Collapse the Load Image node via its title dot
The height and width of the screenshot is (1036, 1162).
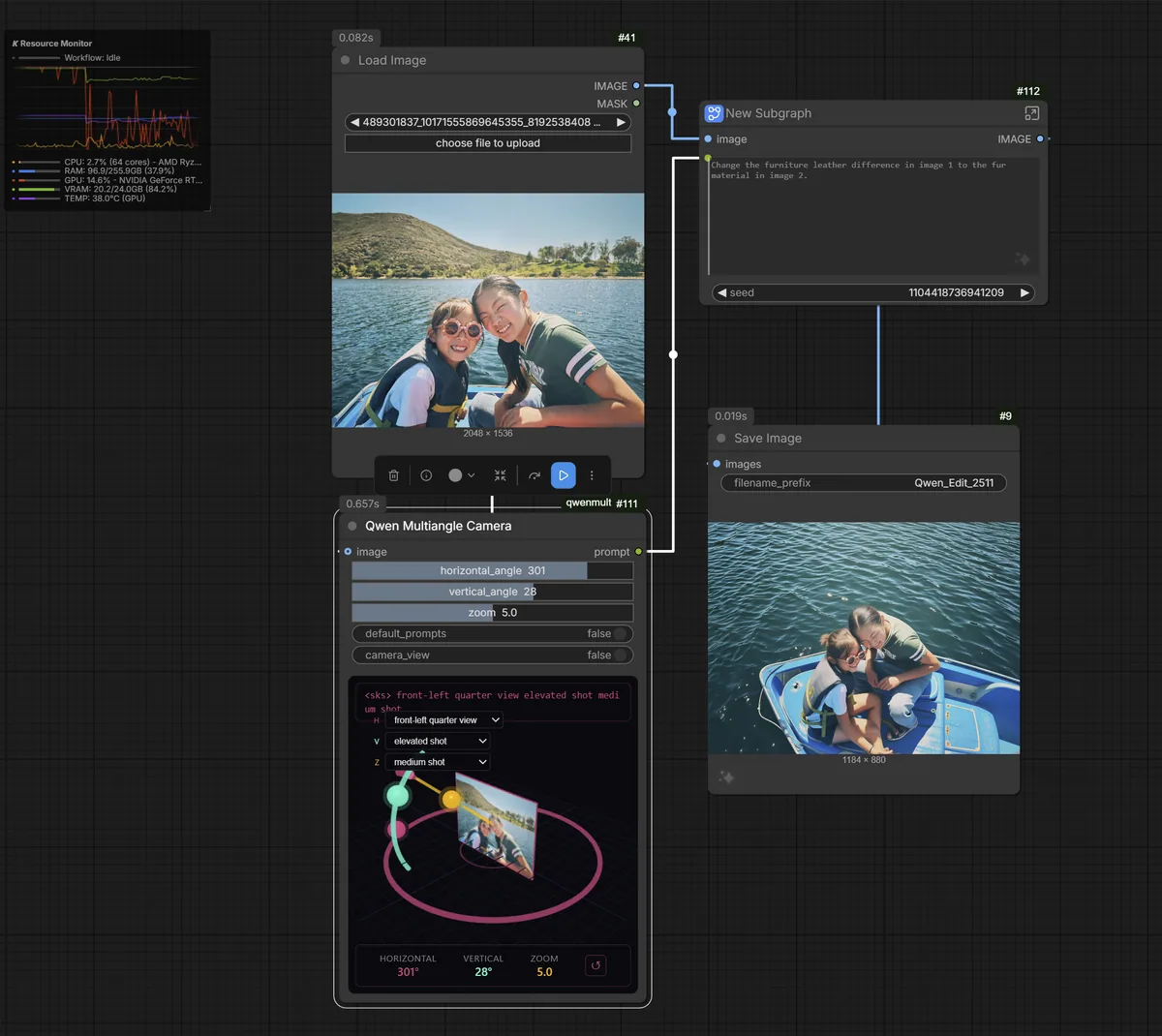tap(346, 60)
